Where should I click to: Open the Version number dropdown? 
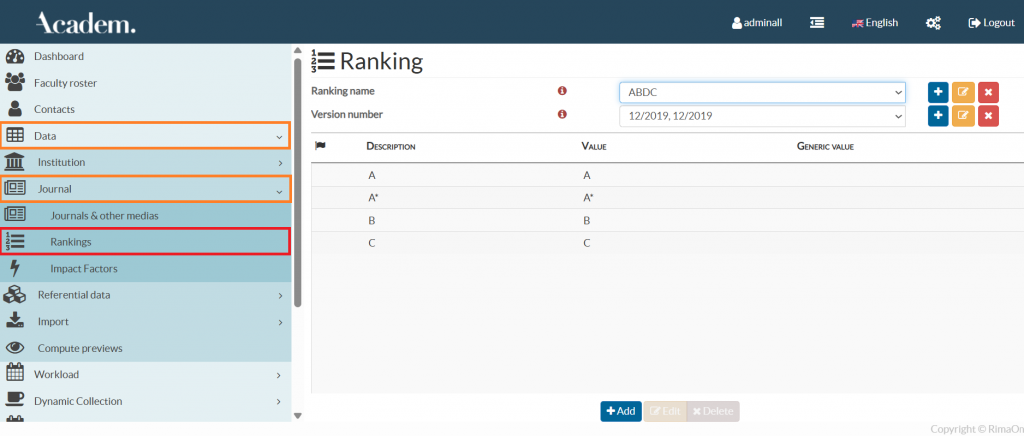click(762, 116)
